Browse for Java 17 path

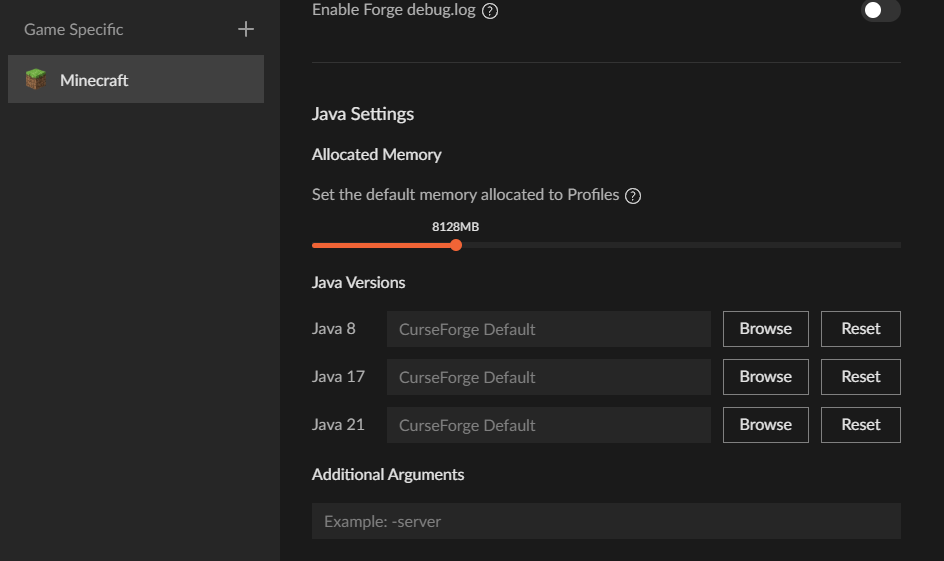pyautogui.click(x=765, y=377)
